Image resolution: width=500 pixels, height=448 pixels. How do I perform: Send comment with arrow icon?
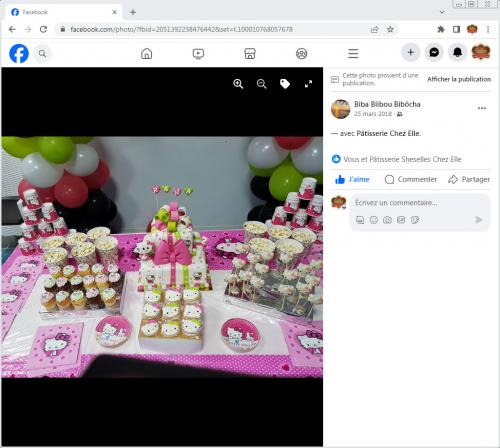[479, 220]
